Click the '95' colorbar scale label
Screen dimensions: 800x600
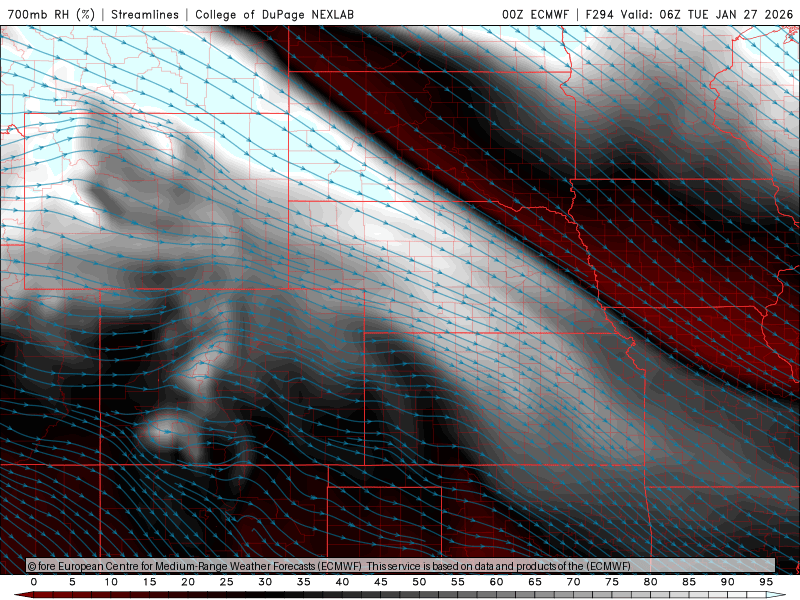tap(766, 582)
